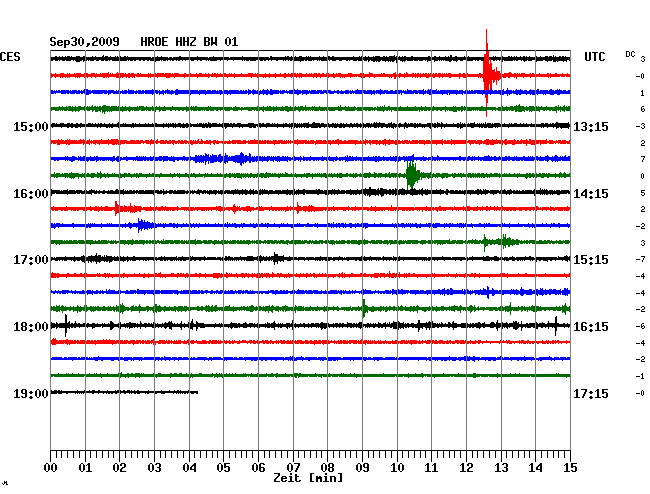
Task: Click the DC offset value "7"
Action: click(643, 159)
